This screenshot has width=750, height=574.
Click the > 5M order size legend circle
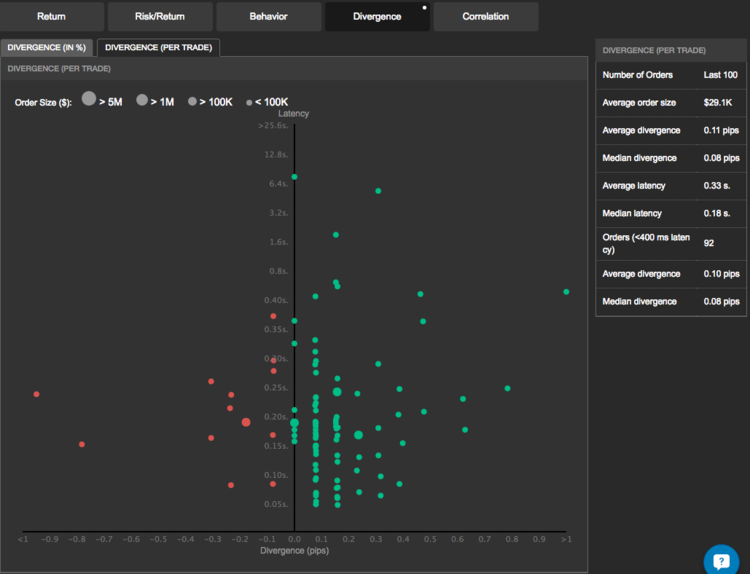point(89,99)
